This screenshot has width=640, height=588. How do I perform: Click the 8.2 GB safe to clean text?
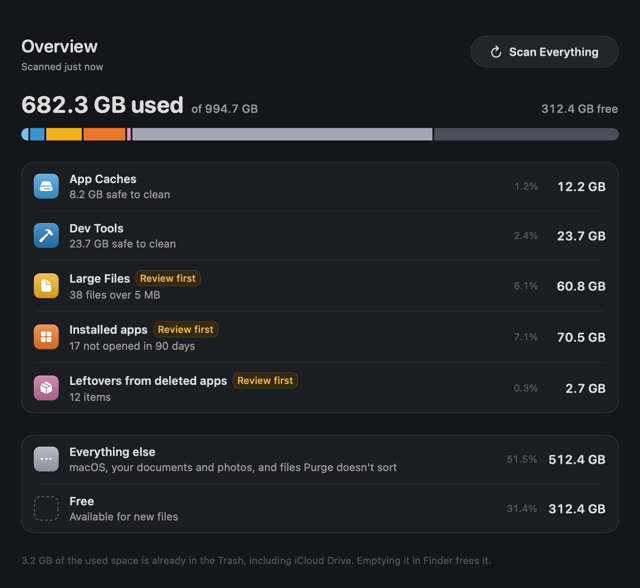[120, 195]
